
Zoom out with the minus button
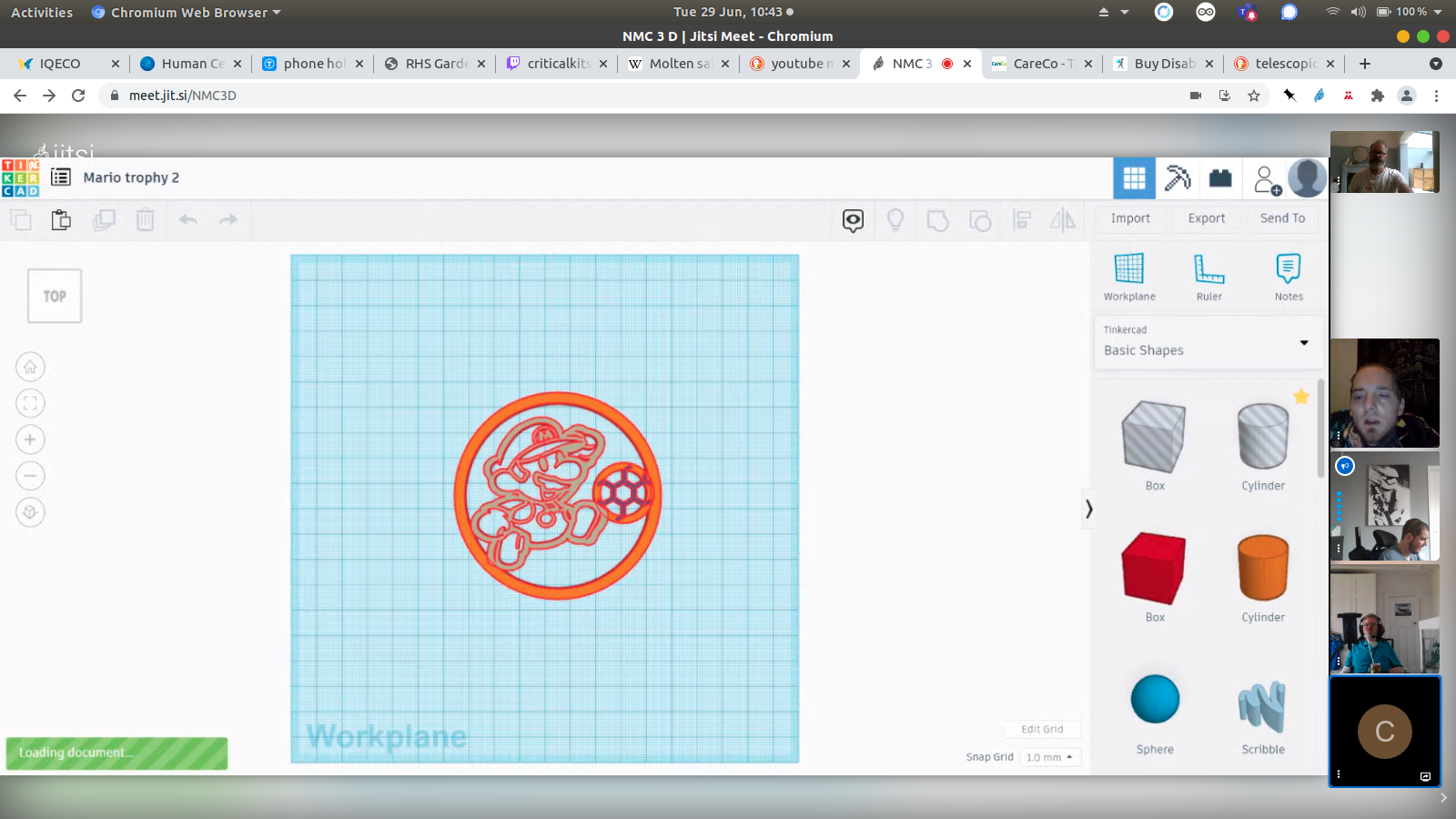tap(30, 476)
